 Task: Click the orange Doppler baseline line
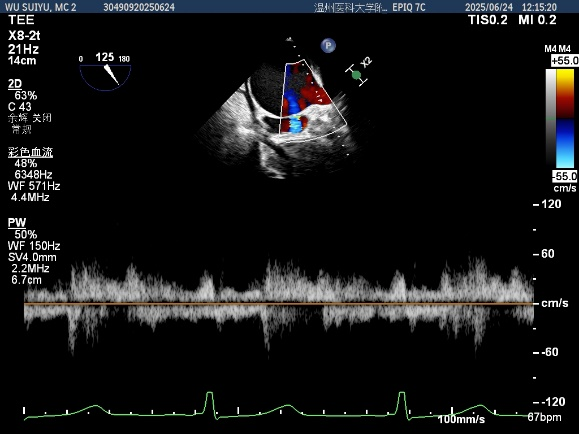279,304
